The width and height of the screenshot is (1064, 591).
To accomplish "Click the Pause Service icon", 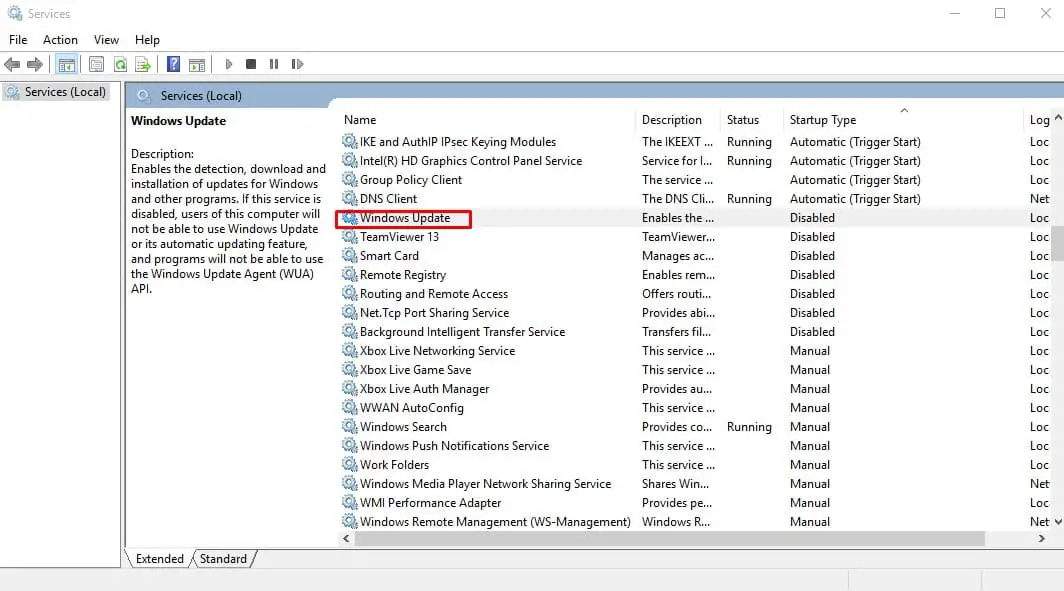I will coord(274,64).
